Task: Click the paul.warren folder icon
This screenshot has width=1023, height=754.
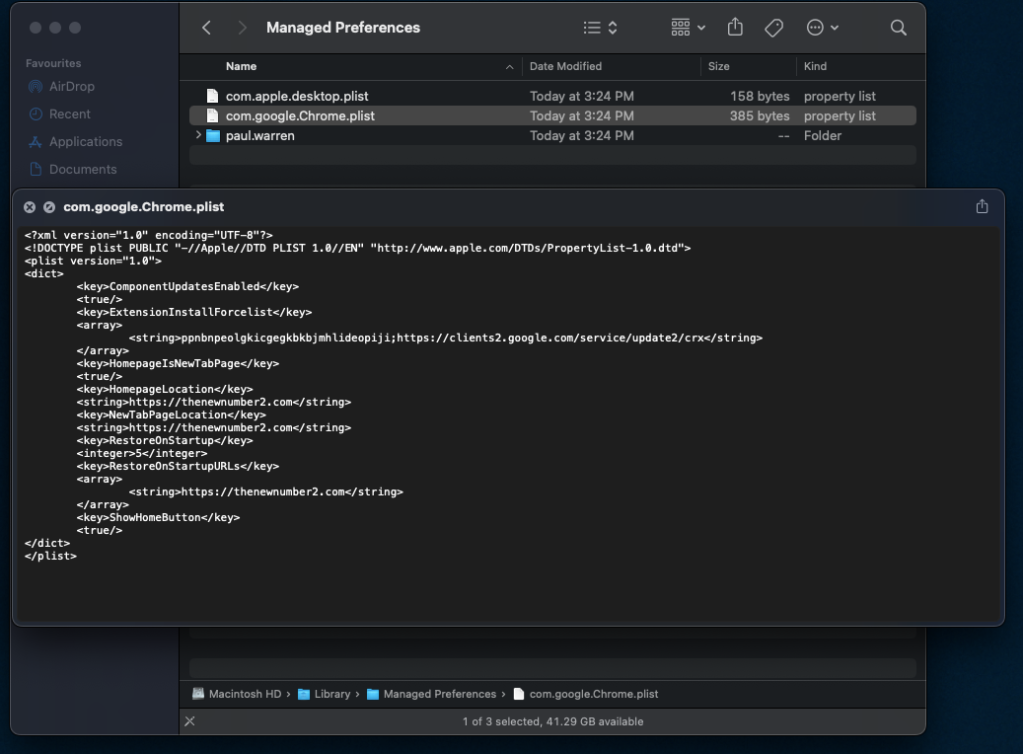Action: [x=213, y=136]
